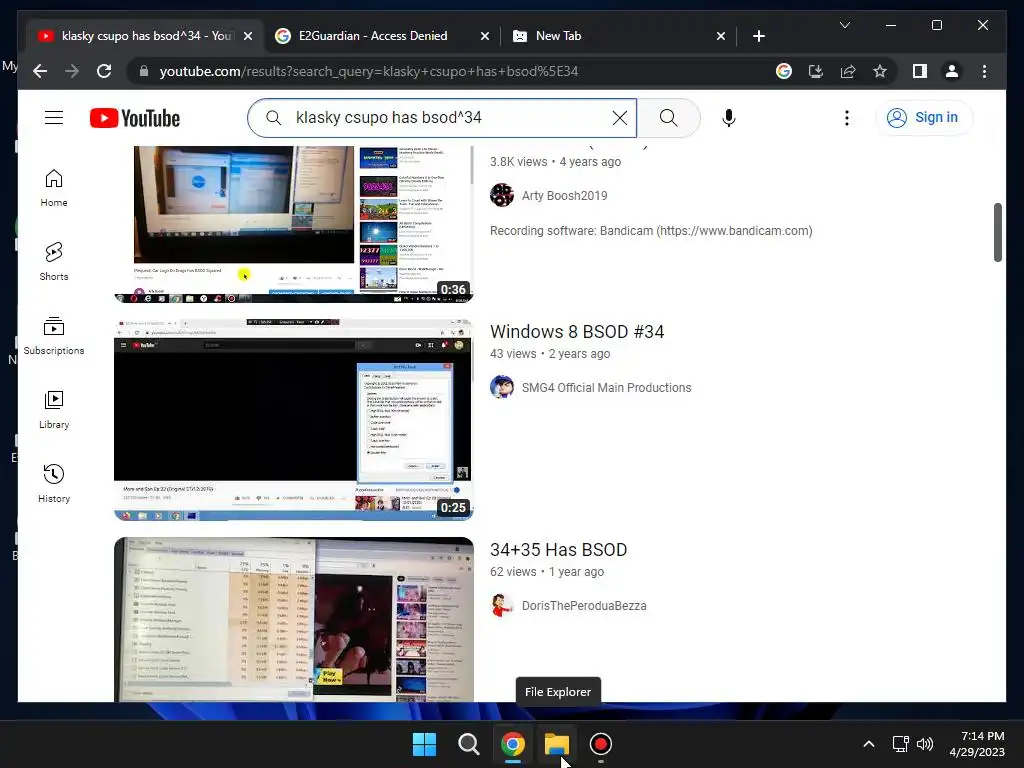Go forward with the browser forward arrow
1024x768 pixels.
(x=72, y=71)
